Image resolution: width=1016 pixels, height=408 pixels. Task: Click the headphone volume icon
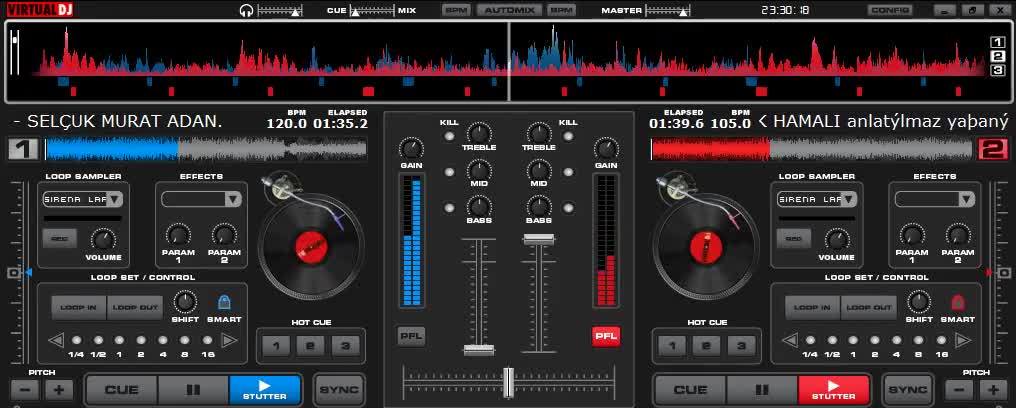coord(246,10)
